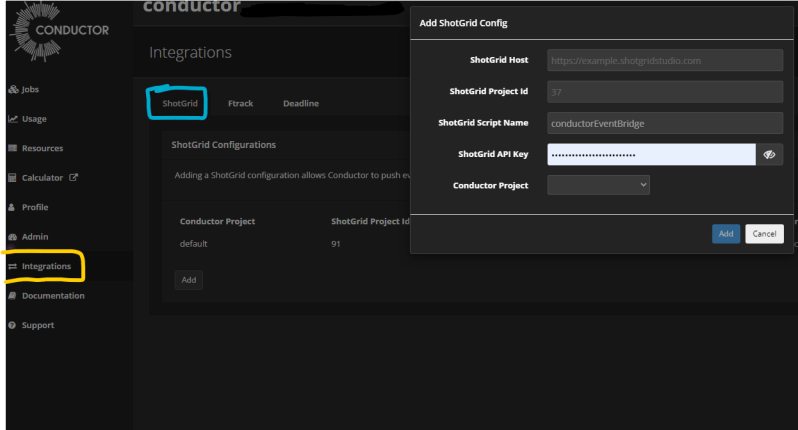This screenshot has height=430, width=798.
Task: Click the Conductor logo
Action: tap(59, 31)
